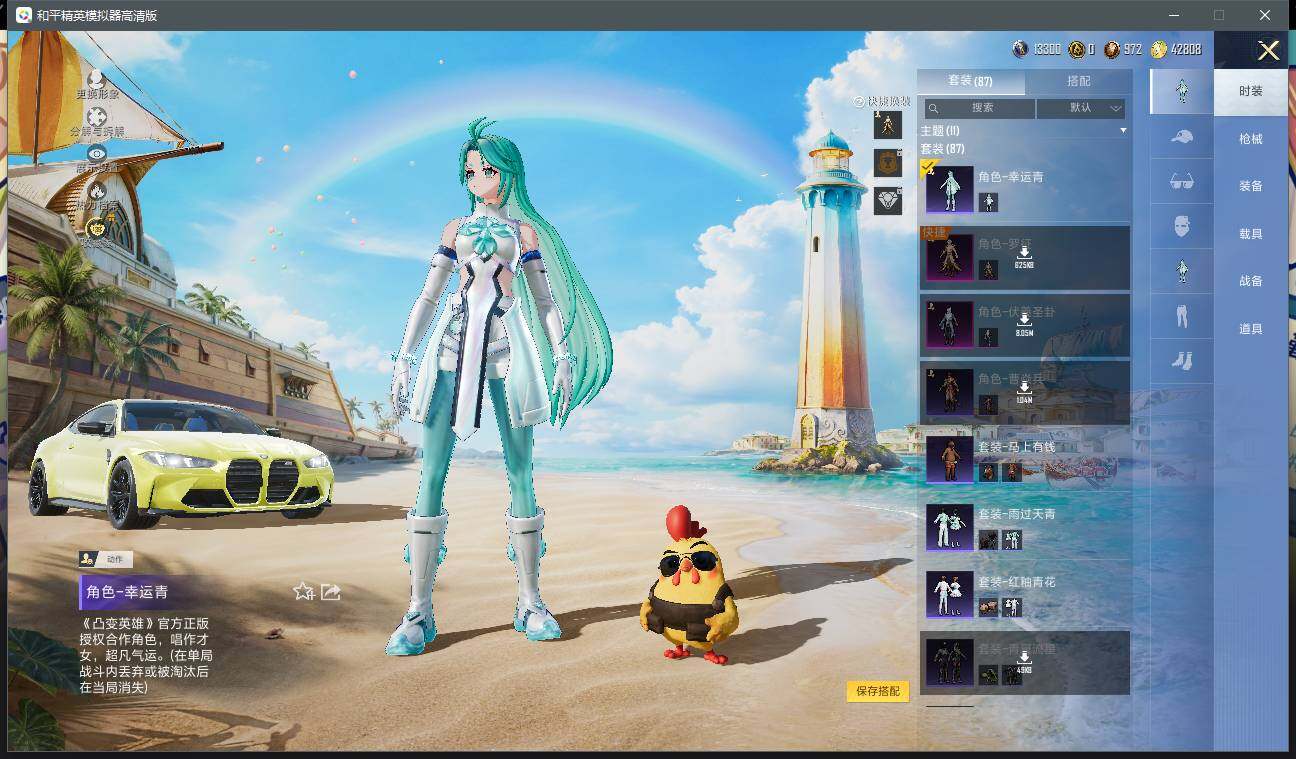Image resolution: width=1296 pixels, height=759 pixels.
Task: Click the 动作 action button
Action: [x=106, y=560]
